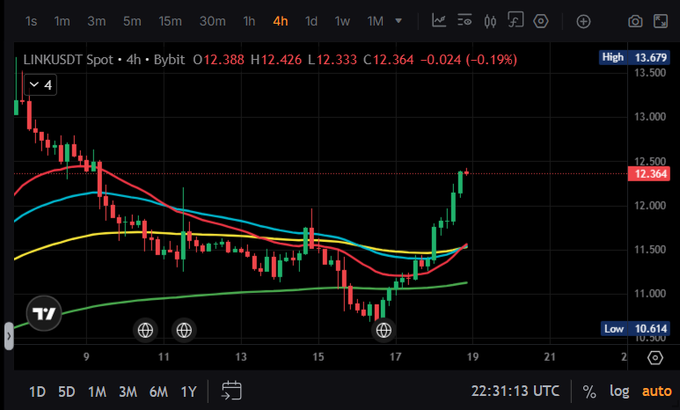Click the closing price value C12.364
Screen dimensions: 680x410
click(x=389, y=59)
